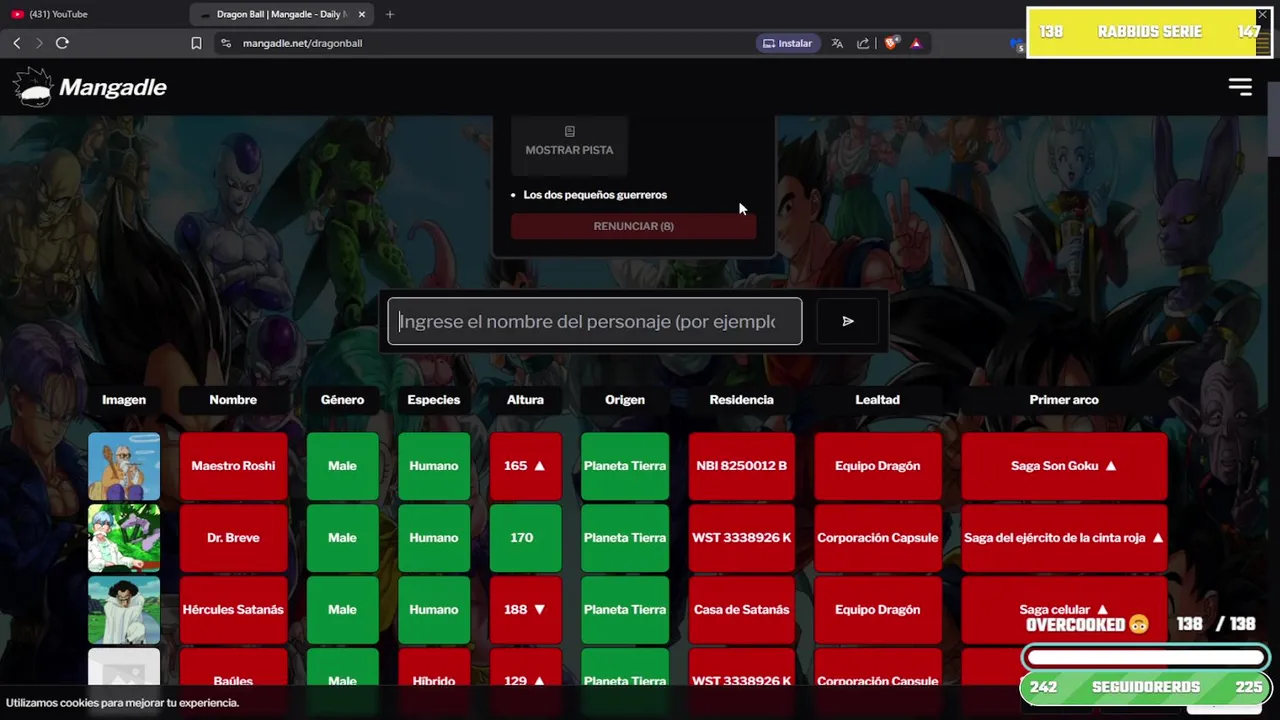This screenshot has width=1280, height=720.
Task: Reload the page with refresh icon
Action: tap(62, 43)
